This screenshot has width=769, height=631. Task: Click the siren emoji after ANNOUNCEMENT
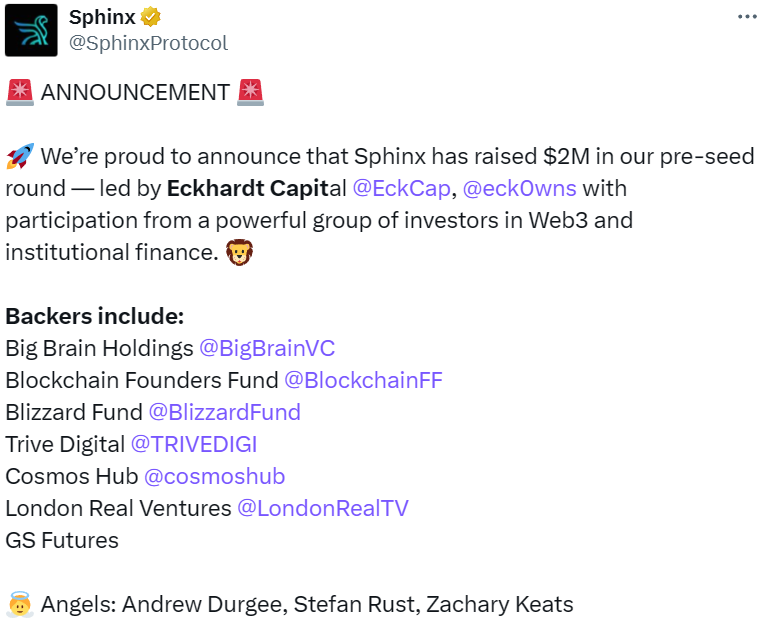point(251,93)
